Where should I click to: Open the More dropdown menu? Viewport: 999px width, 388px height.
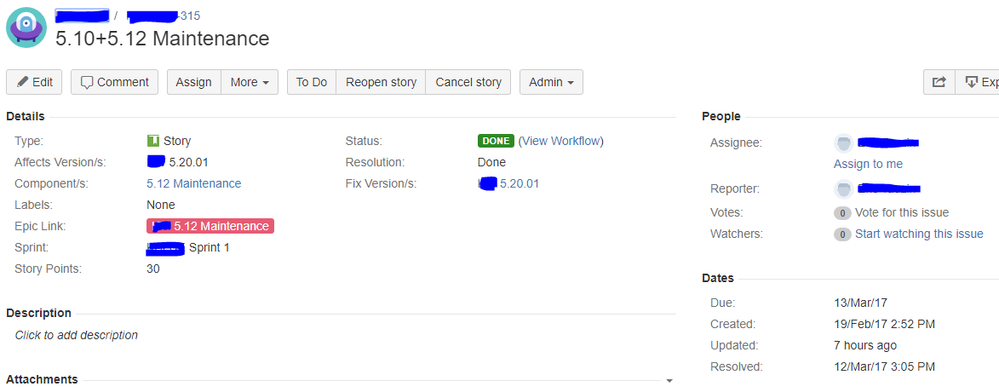click(x=250, y=82)
